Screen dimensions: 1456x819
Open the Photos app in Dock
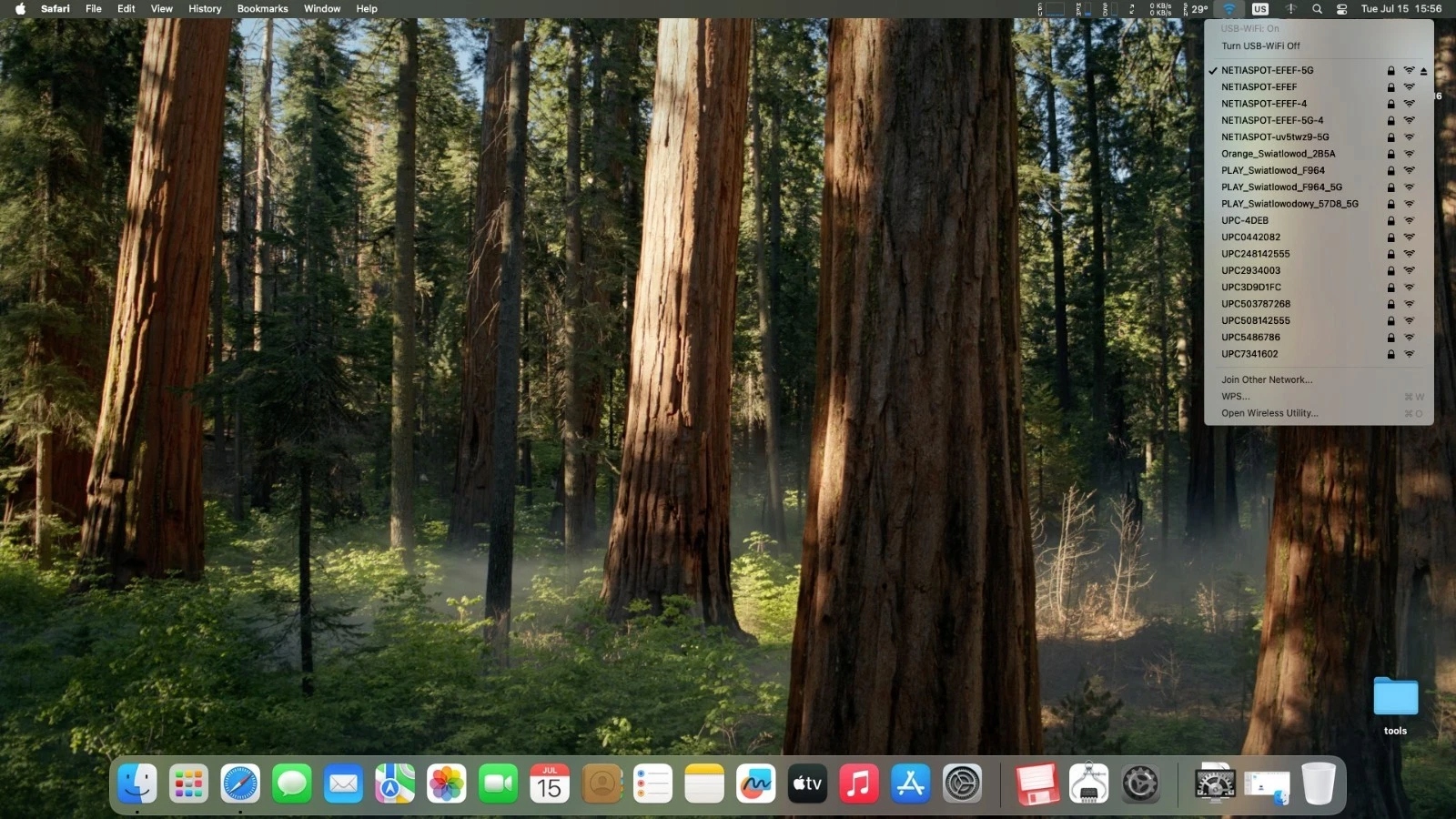pos(446,784)
